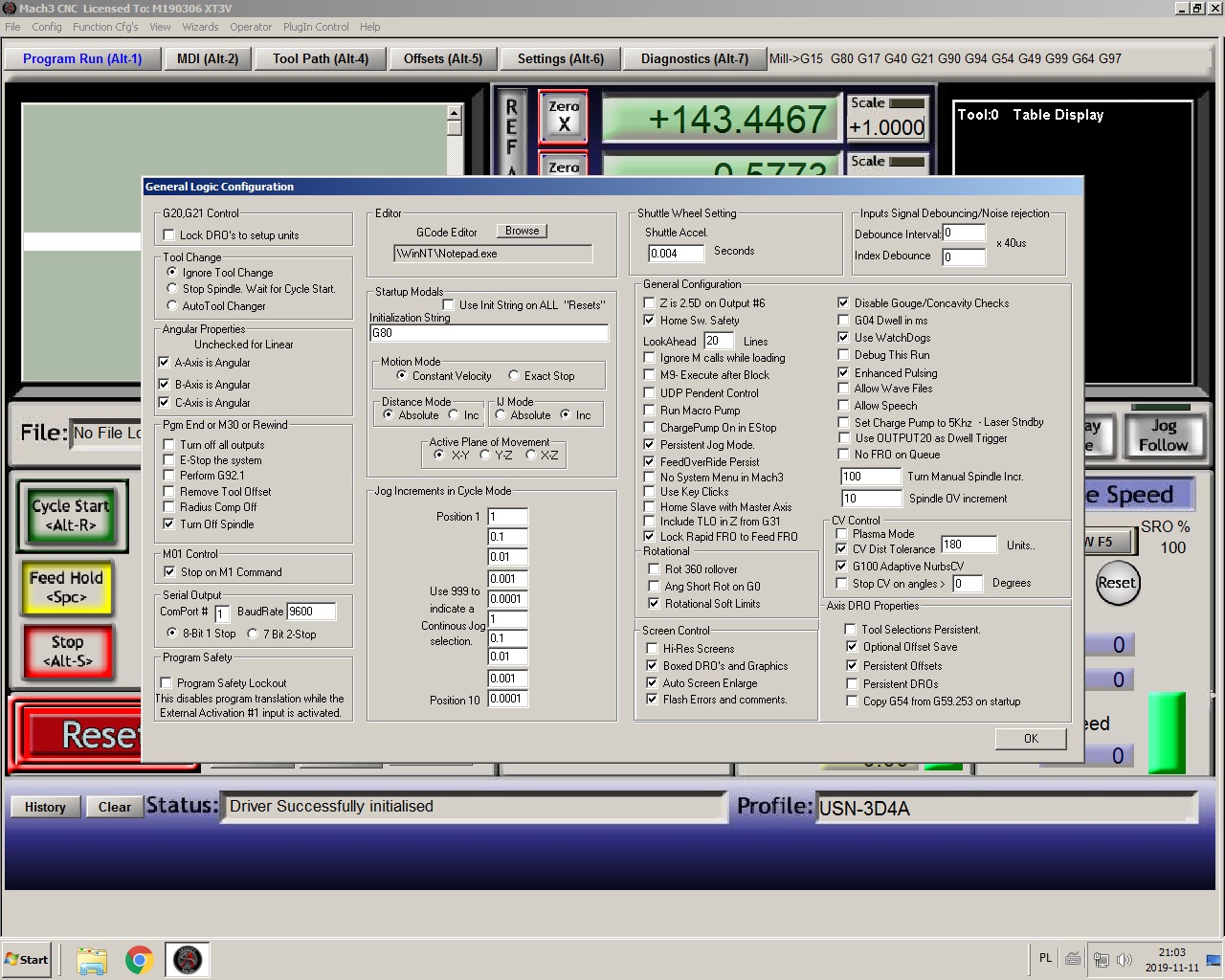Image resolution: width=1225 pixels, height=980 pixels.
Task: Open File Explorer from the taskbar
Action: [92, 959]
